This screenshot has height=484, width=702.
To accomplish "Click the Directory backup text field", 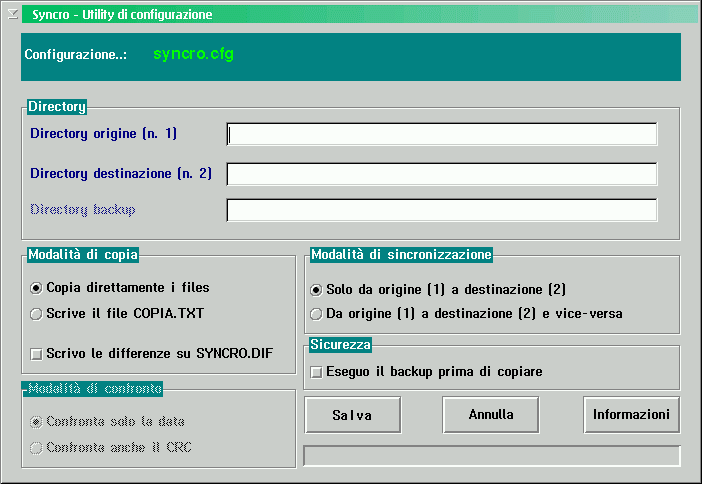I will point(441,210).
